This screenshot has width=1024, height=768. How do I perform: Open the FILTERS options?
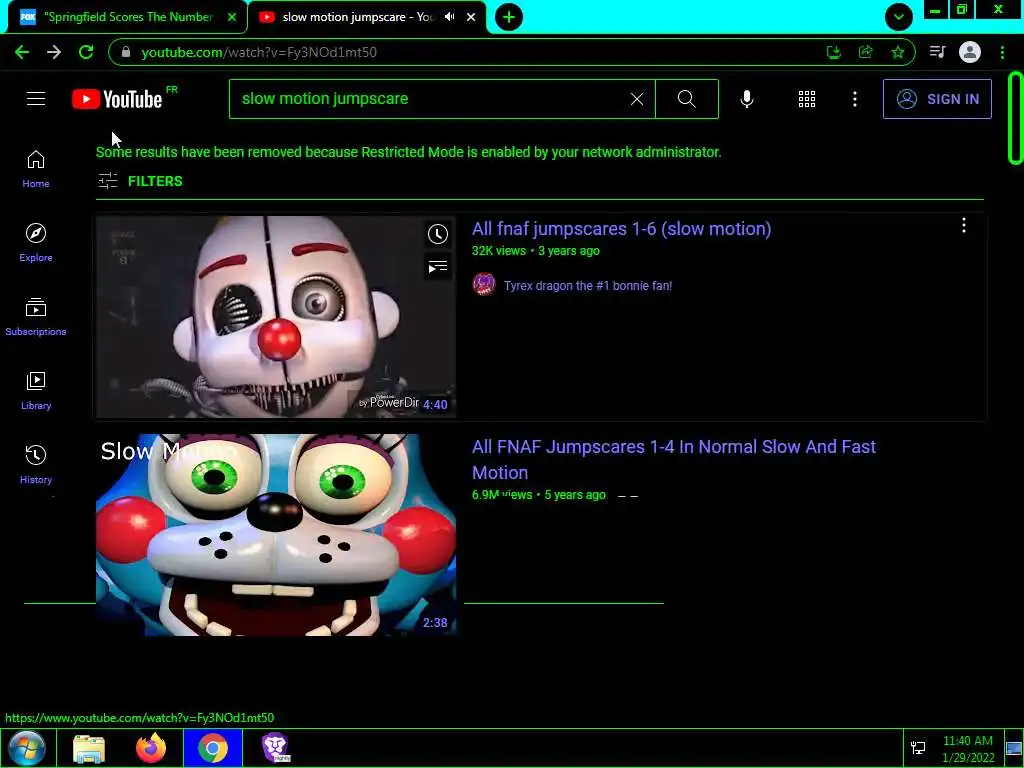[140, 181]
